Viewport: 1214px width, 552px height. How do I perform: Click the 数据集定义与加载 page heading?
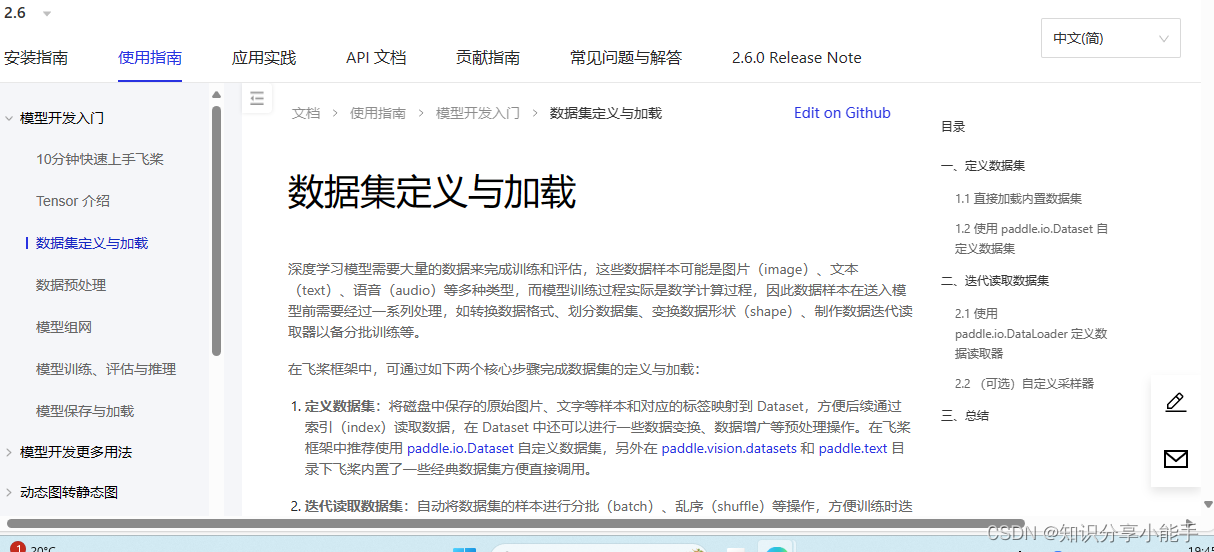432,192
